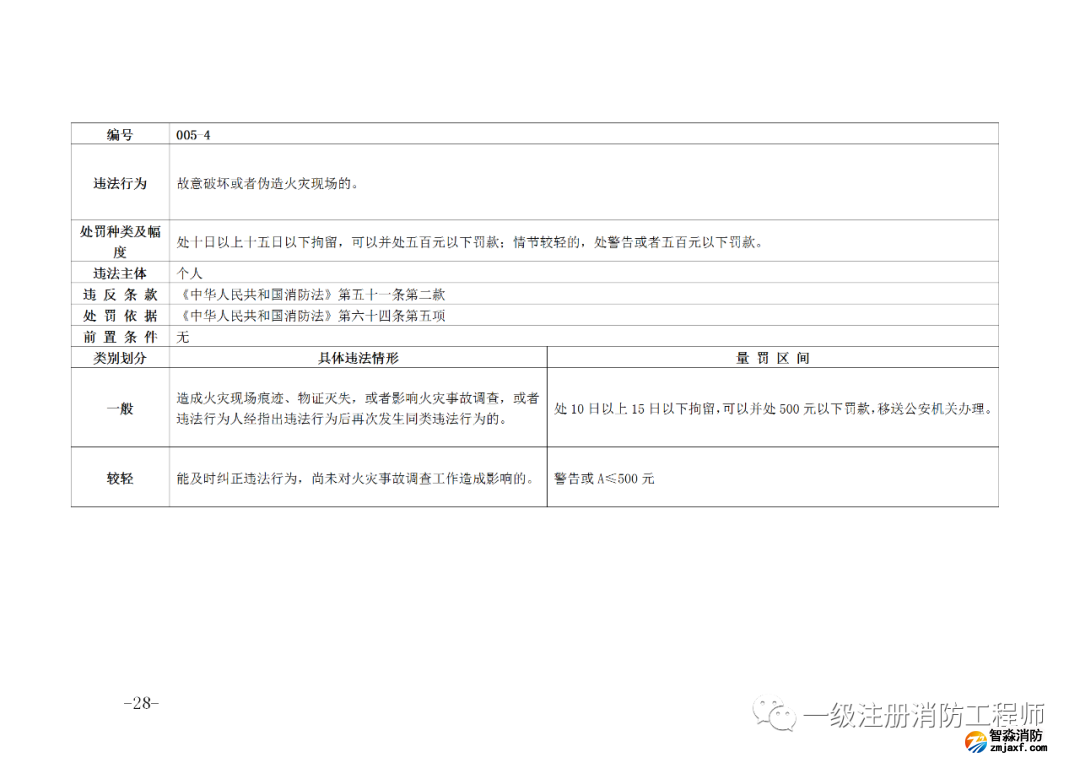
Task: Click the 违法行为 row label
Action: click(x=120, y=183)
